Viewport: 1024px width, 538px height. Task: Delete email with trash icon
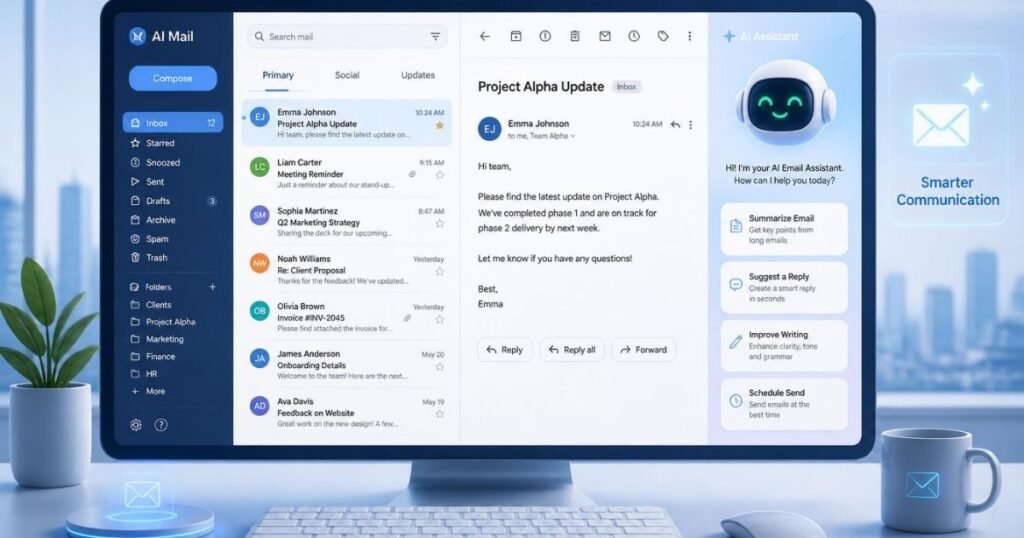[575, 37]
